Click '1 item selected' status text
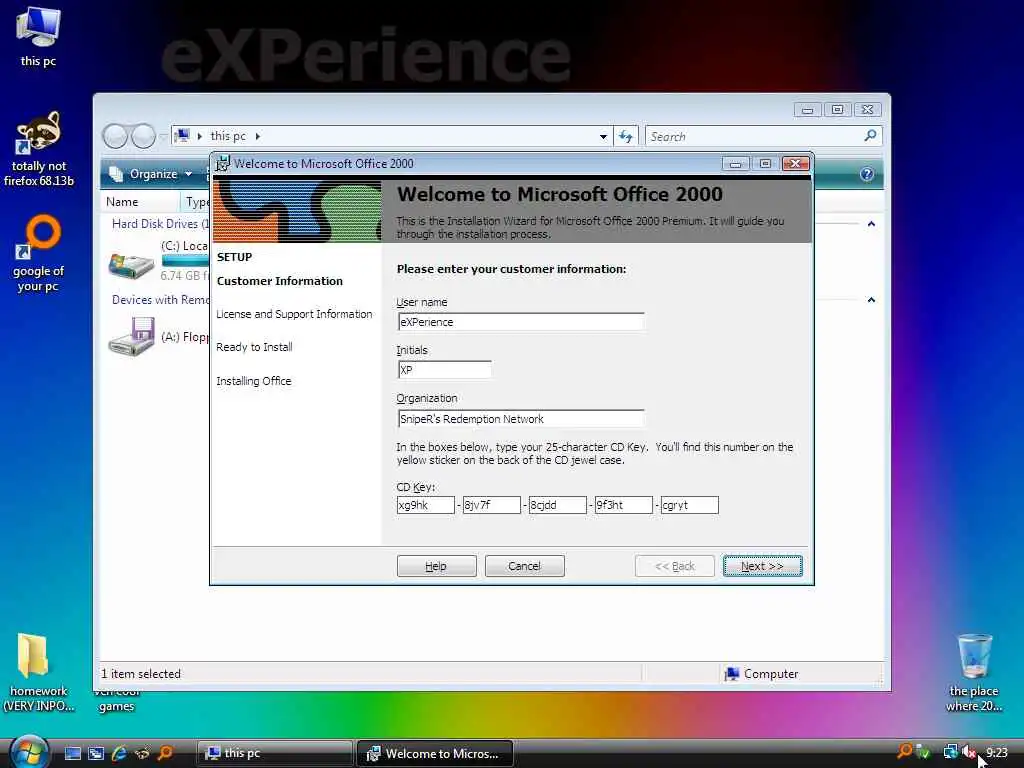Image resolution: width=1024 pixels, height=768 pixels. [141, 674]
